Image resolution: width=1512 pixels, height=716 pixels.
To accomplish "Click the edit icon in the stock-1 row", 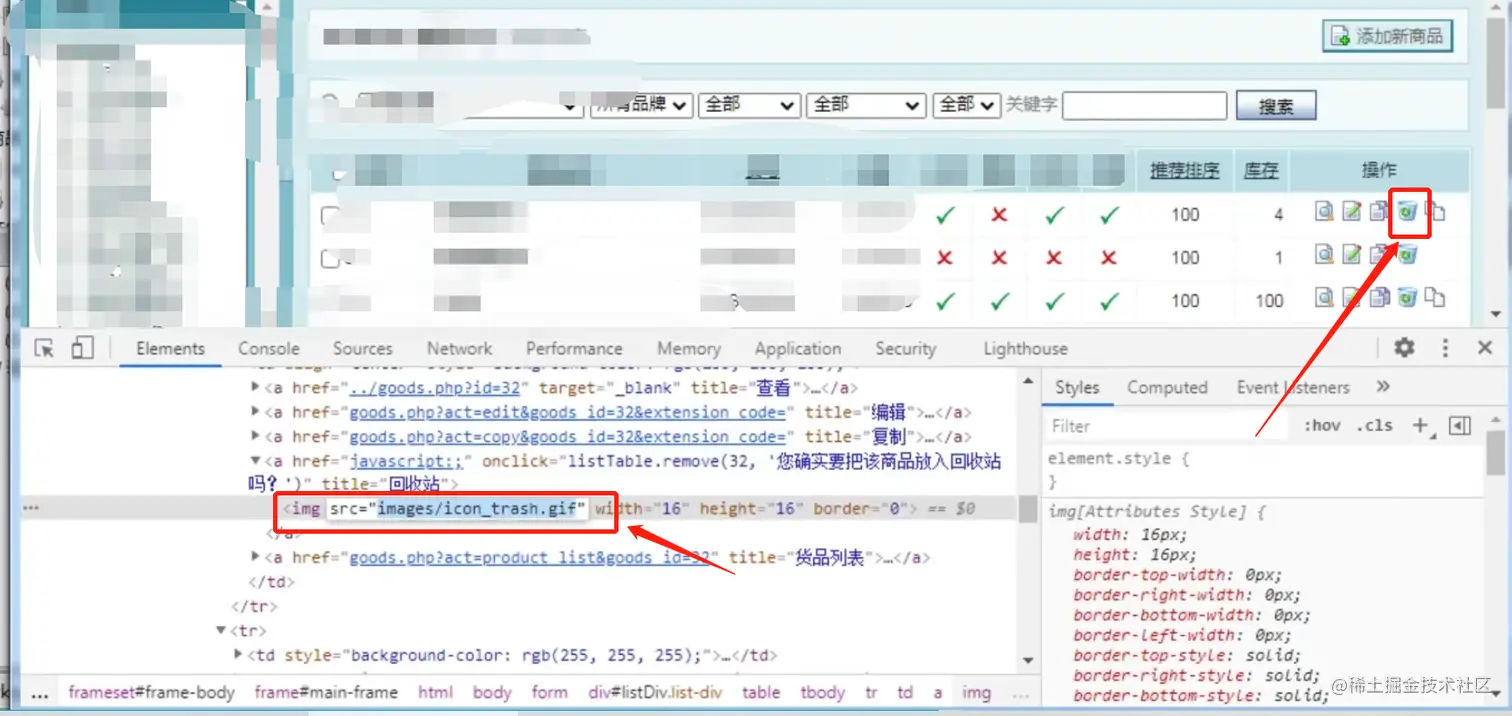I will (x=1352, y=255).
